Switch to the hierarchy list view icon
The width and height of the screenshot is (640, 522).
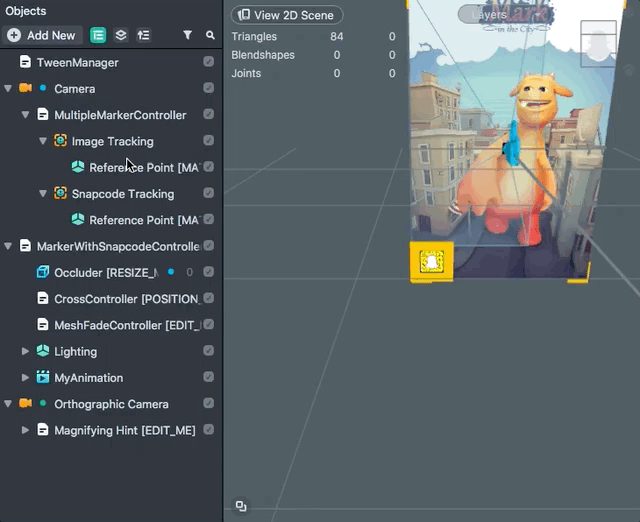pyautogui.click(x=98, y=35)
